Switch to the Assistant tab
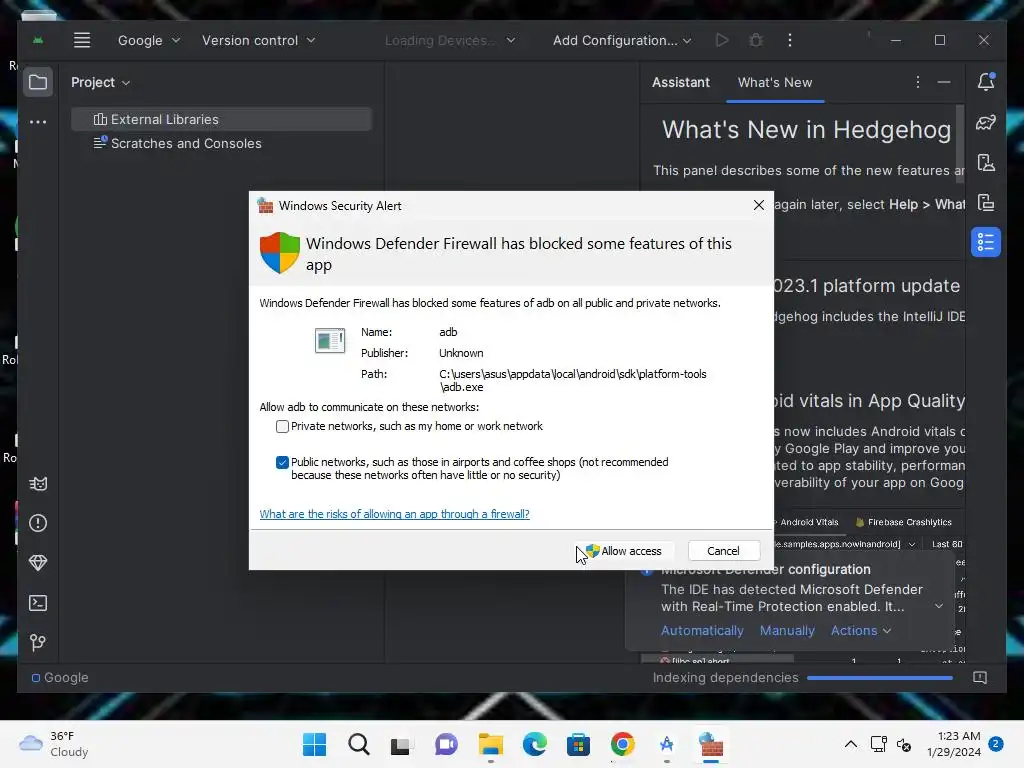This screenshot has width=1024, height=768. click(680, 82)
